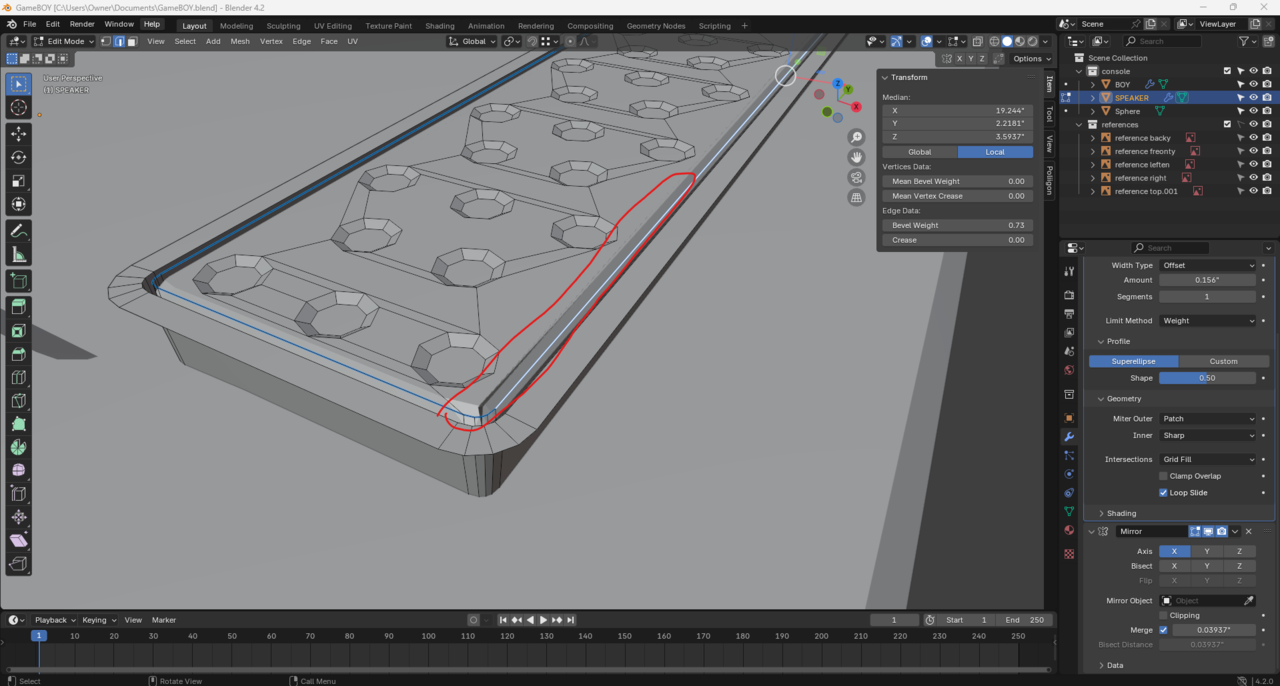Image resolution: width=1280 pixels, height=686 pixels.
Task: Open the Sculpting workspace tab
Action: 283,26
